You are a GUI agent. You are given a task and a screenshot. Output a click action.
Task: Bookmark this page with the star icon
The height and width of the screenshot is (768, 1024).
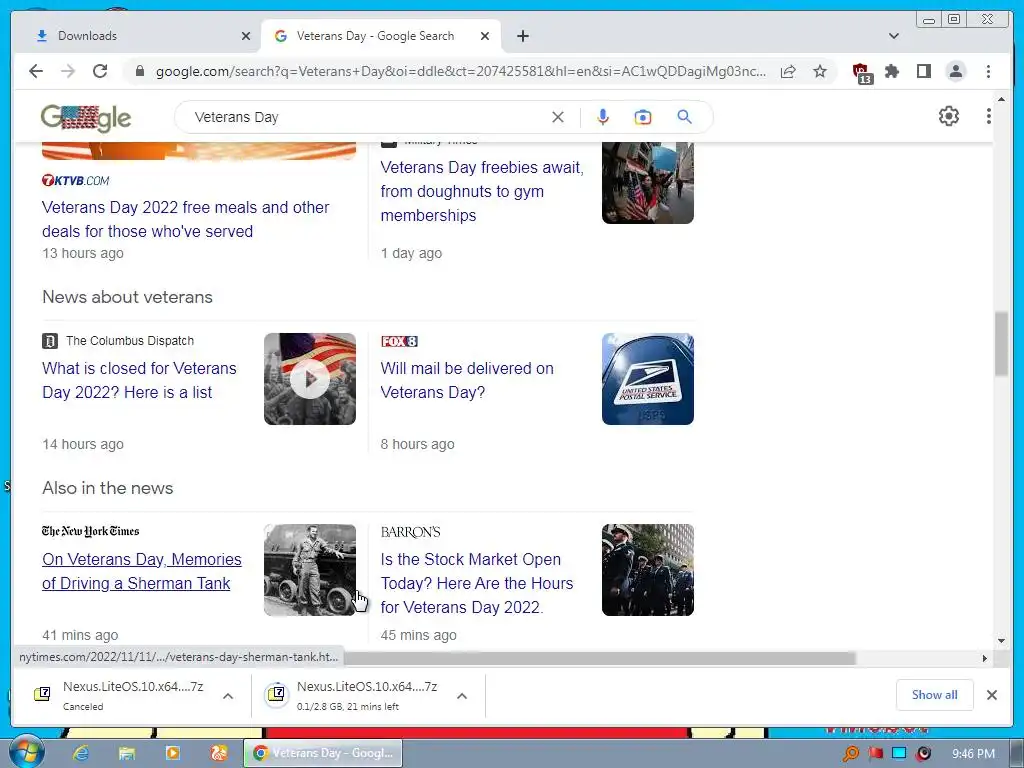[820, 71]
